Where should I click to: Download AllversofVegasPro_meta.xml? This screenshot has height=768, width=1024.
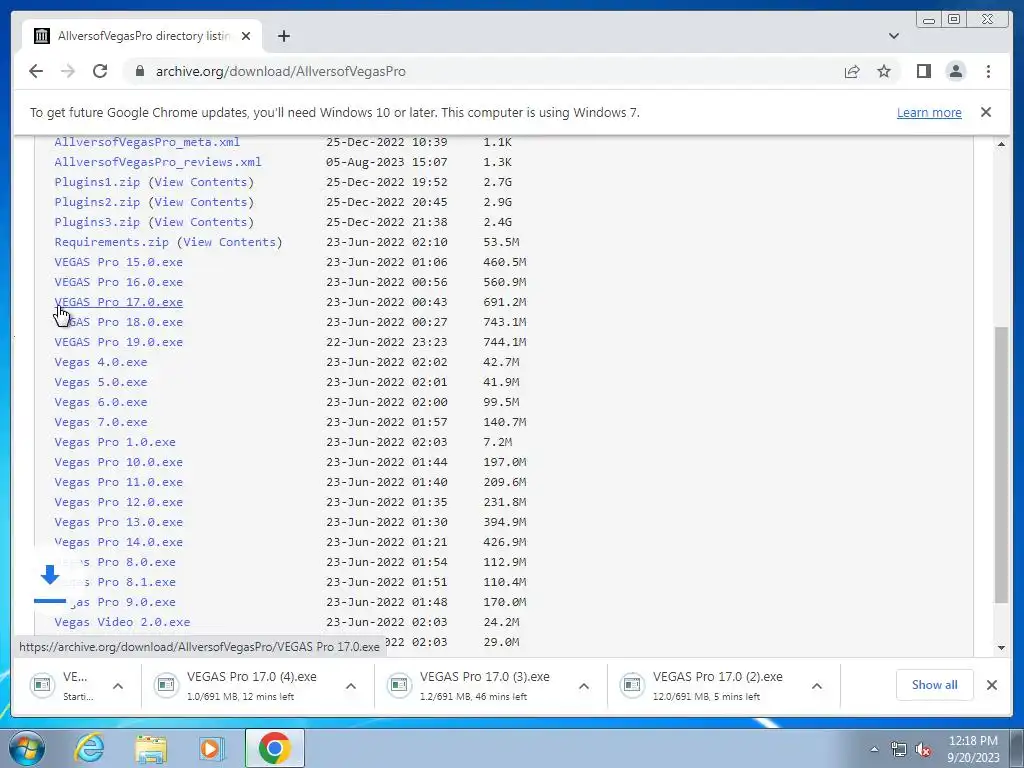147,142
